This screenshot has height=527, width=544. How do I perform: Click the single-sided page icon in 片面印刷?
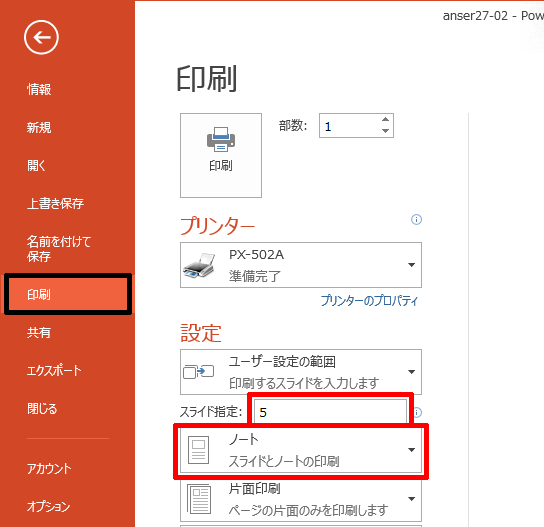coord(199,499)
